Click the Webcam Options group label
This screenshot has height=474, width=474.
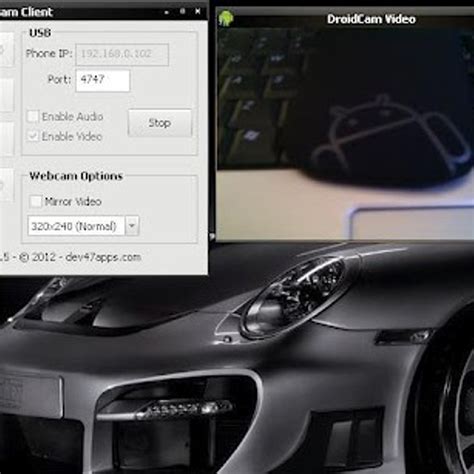(76, 176)
